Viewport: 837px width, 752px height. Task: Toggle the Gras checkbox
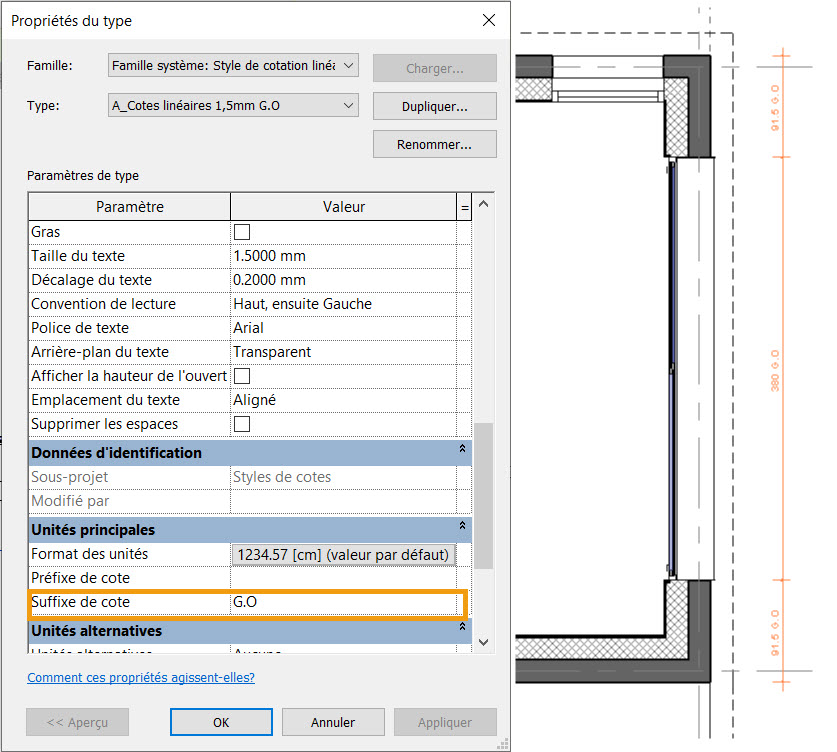click(x=242, y=232)
